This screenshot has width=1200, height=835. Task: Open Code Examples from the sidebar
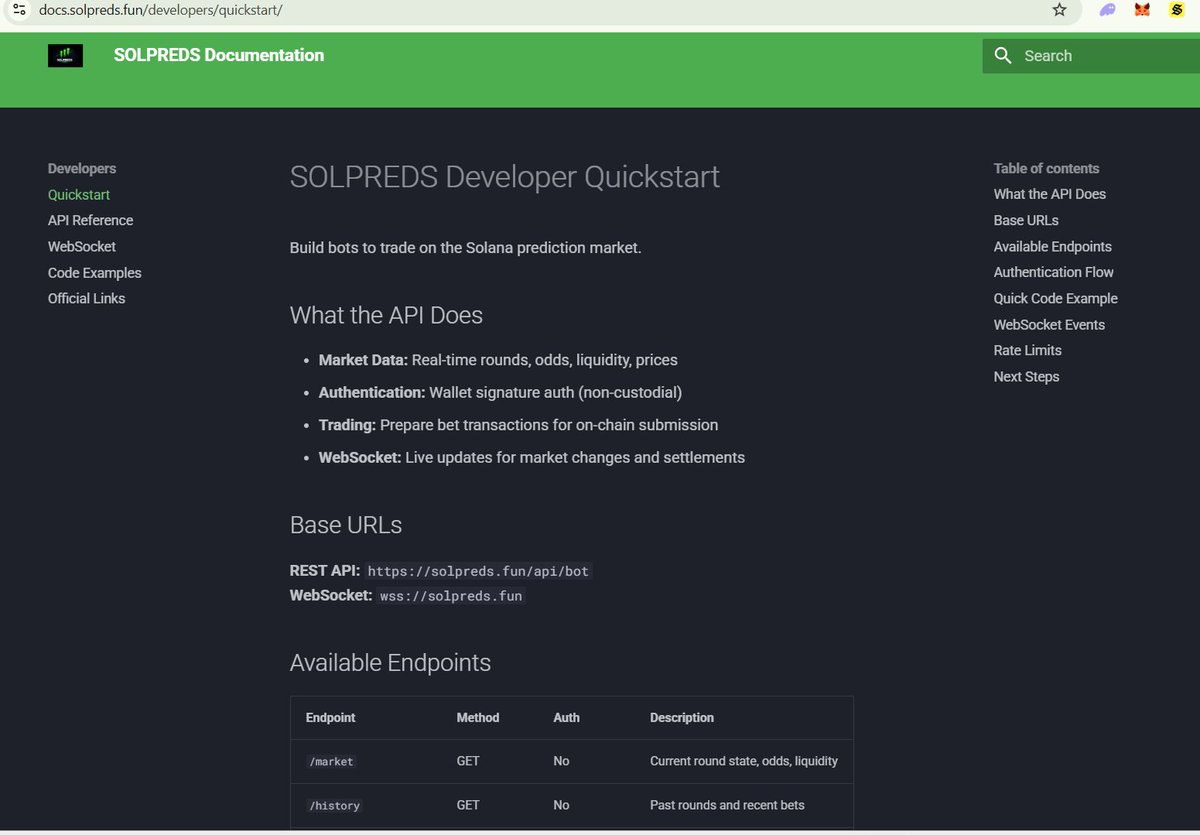94,272
